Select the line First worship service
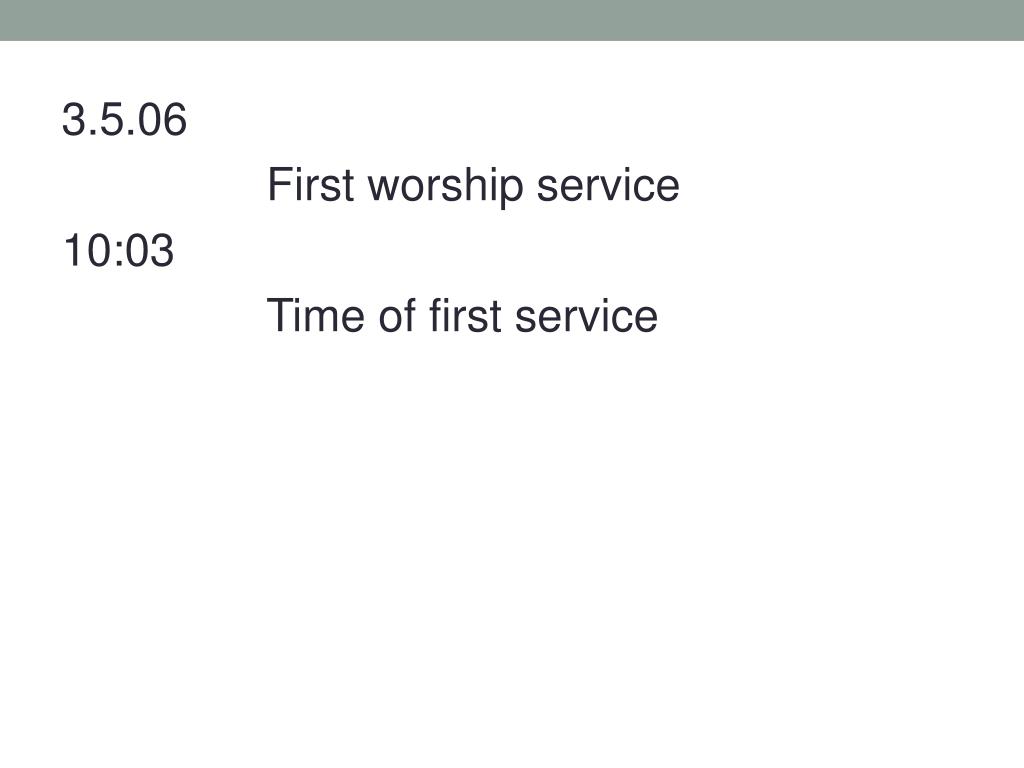1024x768 pixels. tap(473, 186)
